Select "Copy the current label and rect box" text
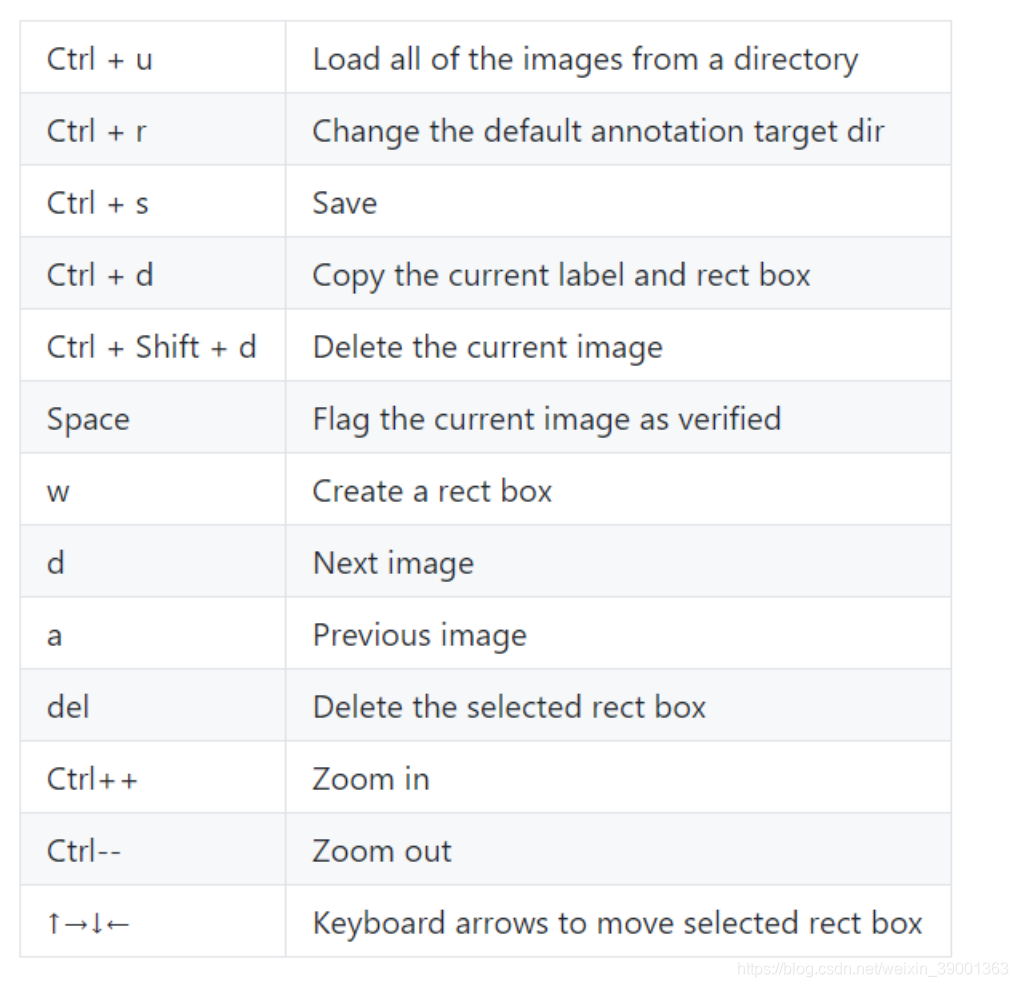The image size is (1018, 987). click(561, 275)
